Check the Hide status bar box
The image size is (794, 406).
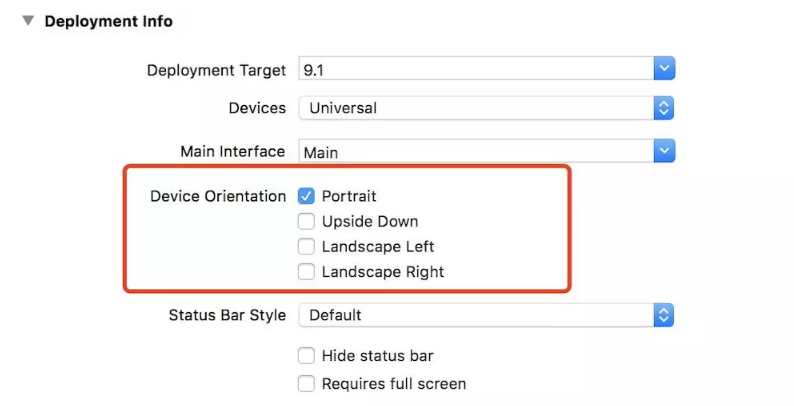306,356
